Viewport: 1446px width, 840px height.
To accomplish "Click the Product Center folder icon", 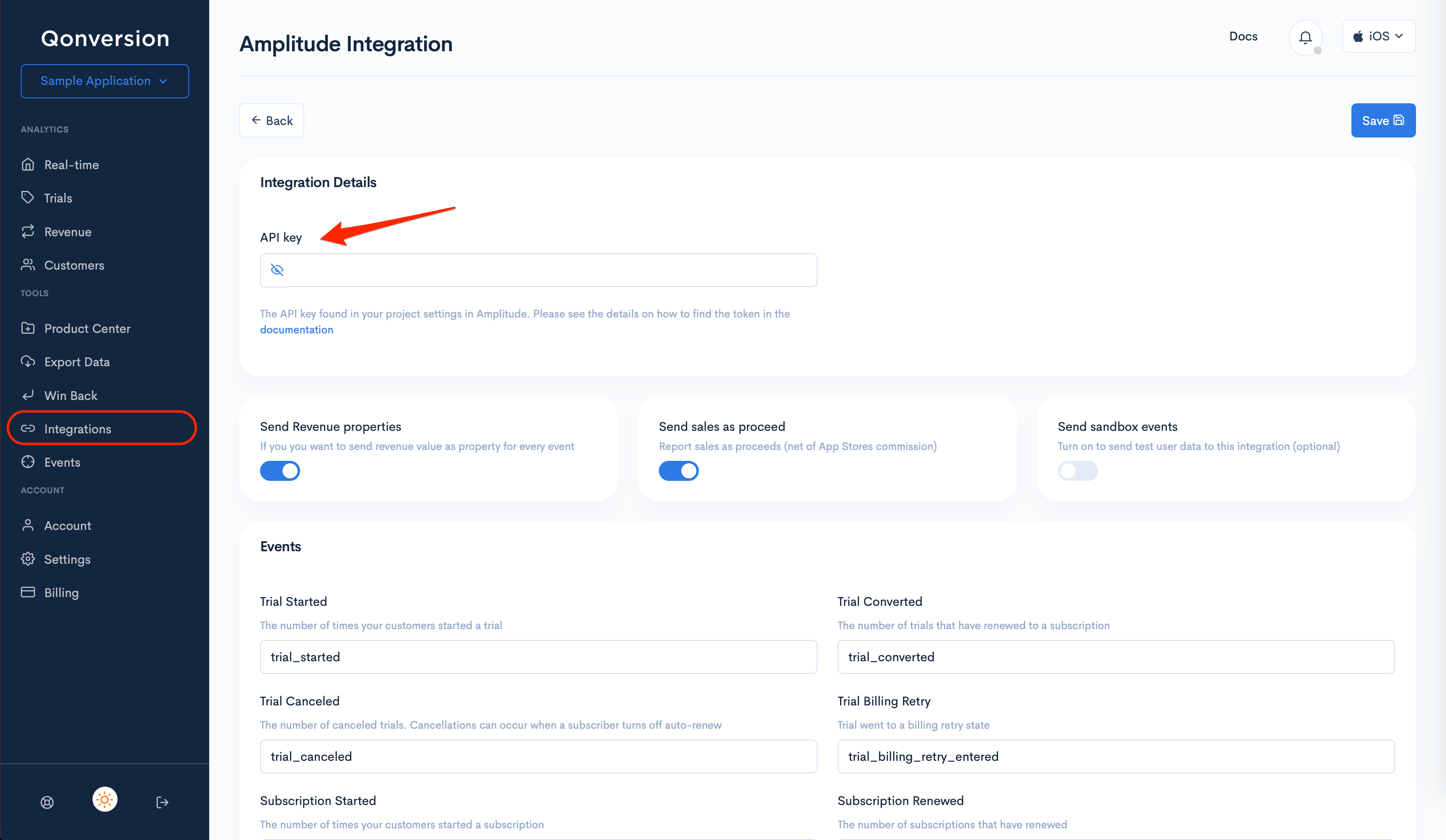I will [28, 328].
